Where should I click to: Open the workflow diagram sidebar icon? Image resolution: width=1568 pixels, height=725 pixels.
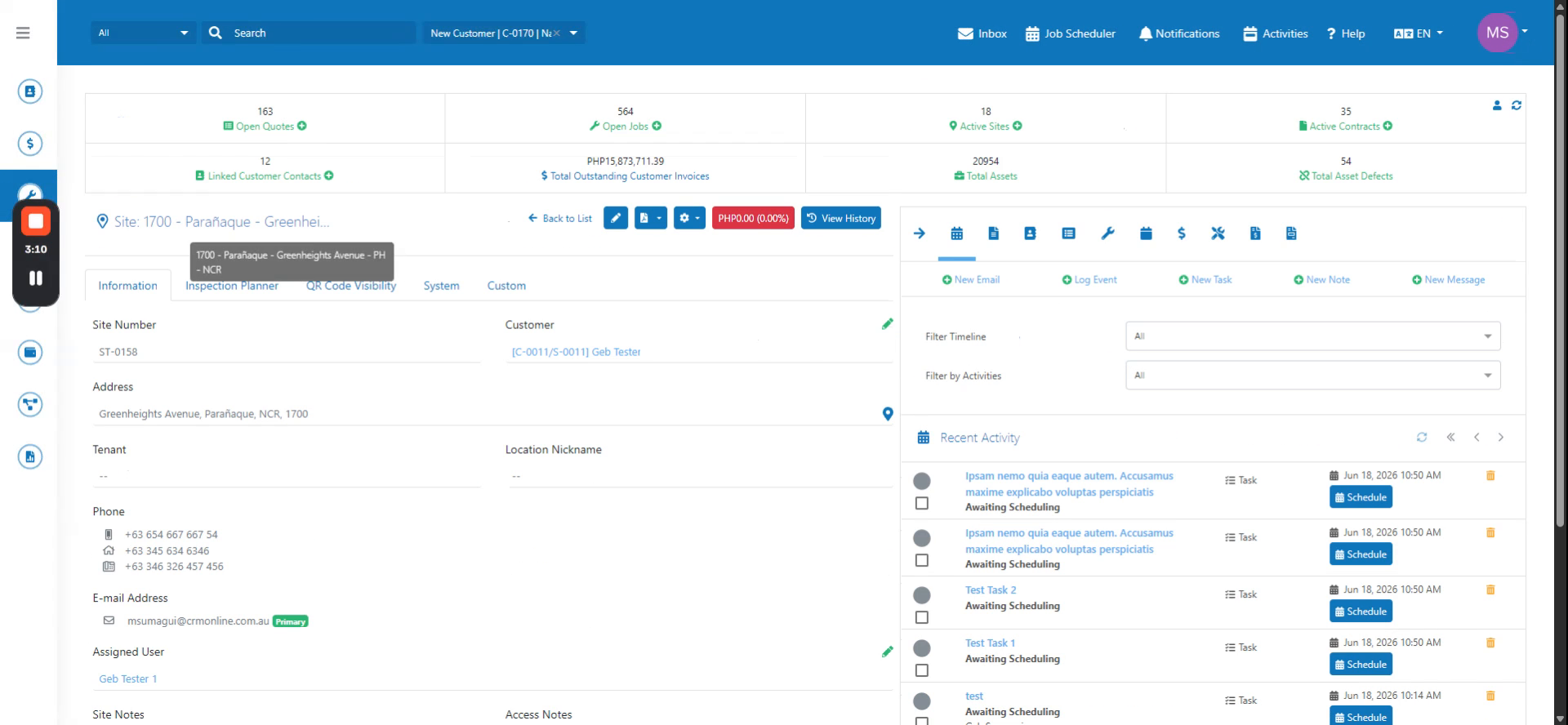point(30,405)
